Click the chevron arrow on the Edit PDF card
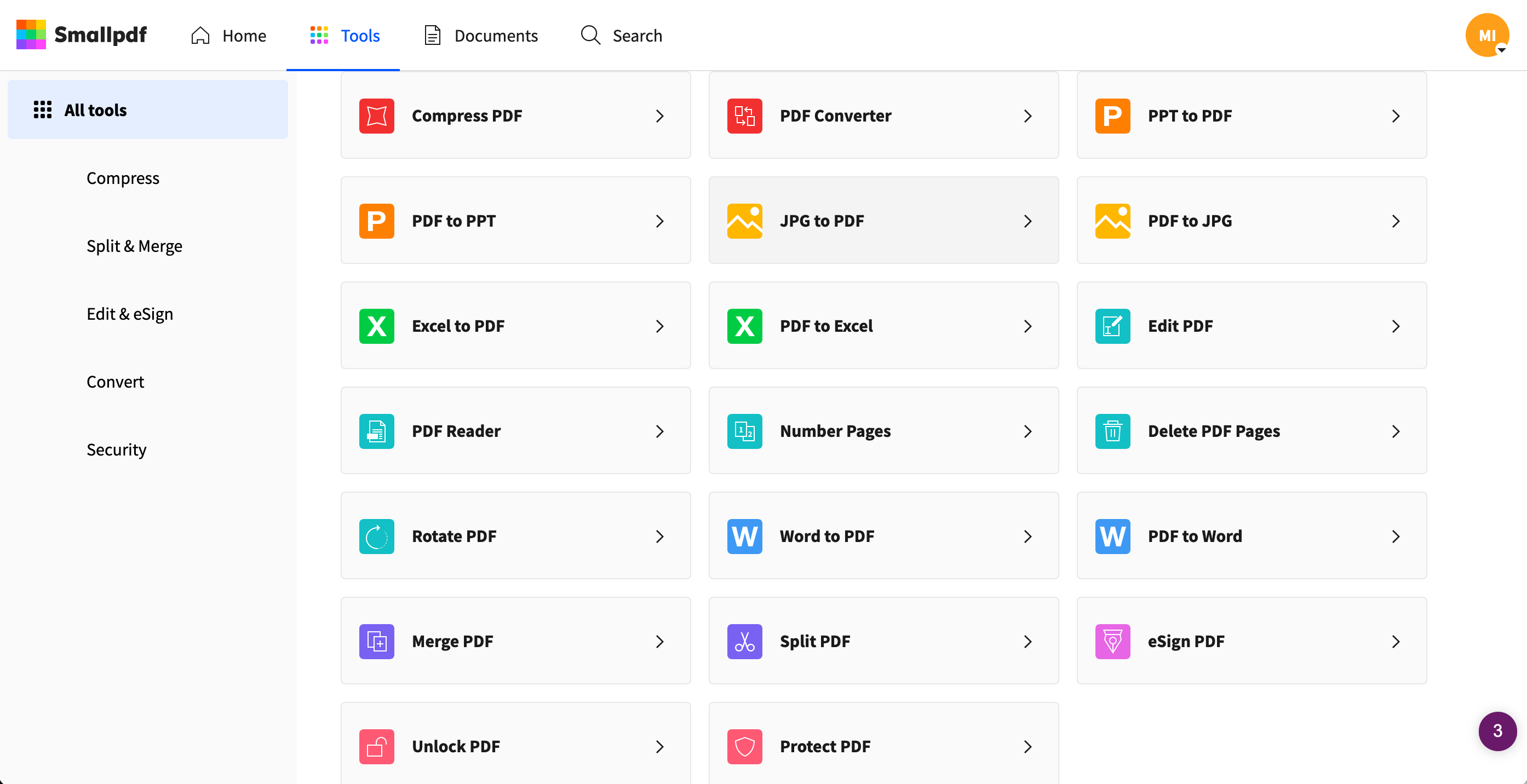1527x784 pixels. 1396,326
